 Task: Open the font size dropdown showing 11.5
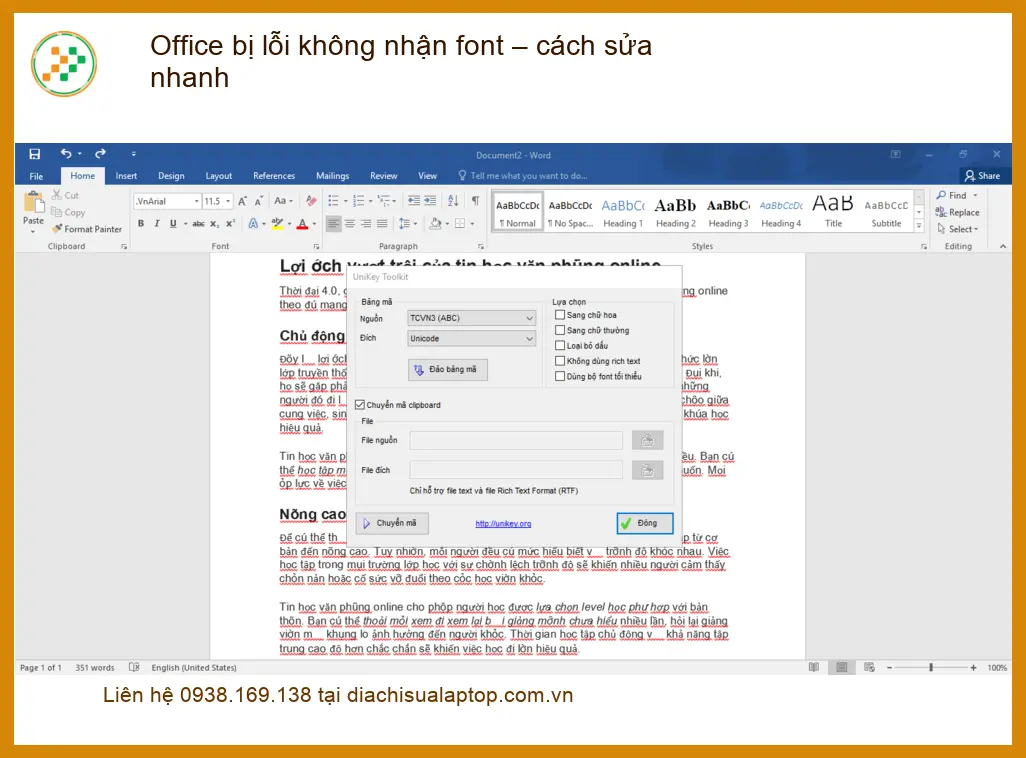point(228,202)
